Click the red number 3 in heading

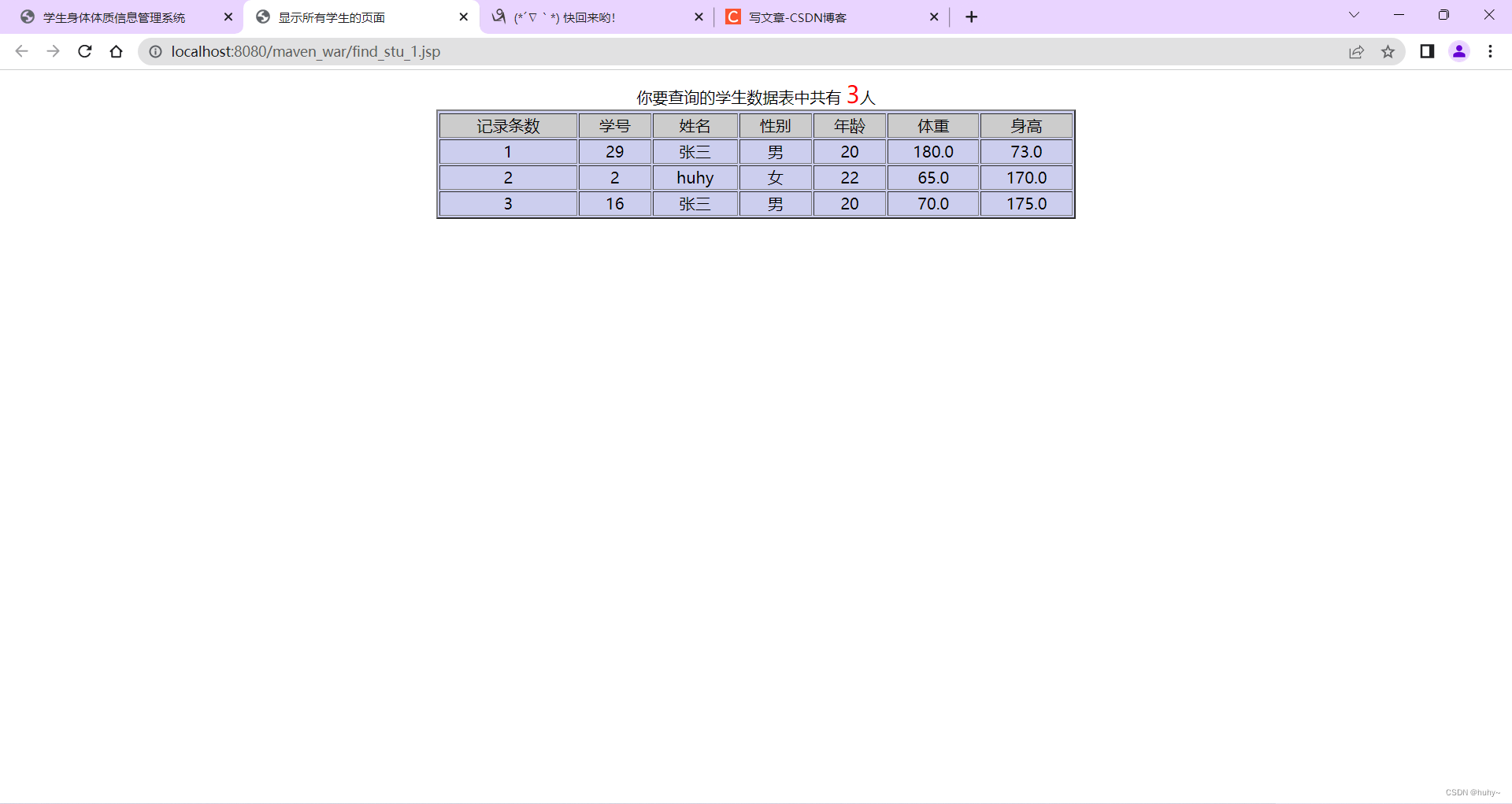tap(852, 95)
